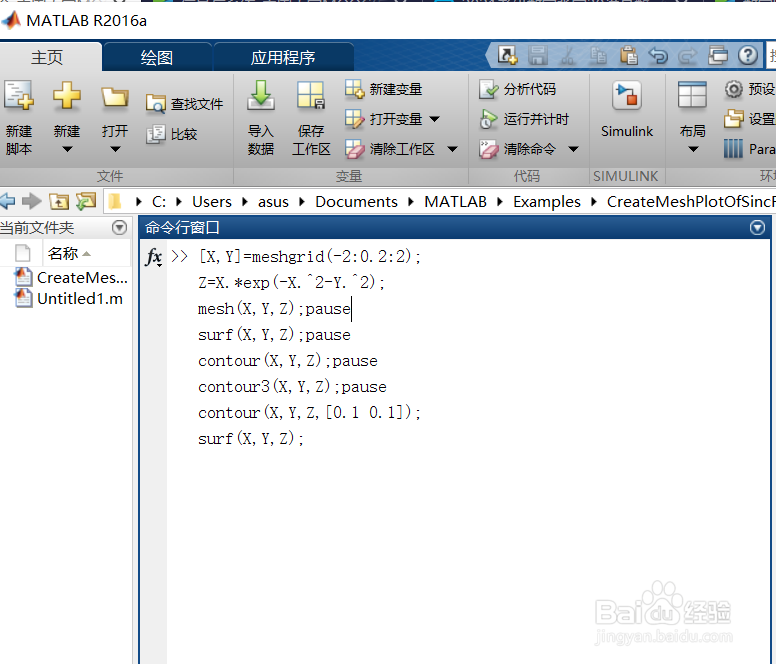This screenshot has height=664, width=776.
Task: Click the Up One Level folder icon
Action: click(x=59, y=201)
